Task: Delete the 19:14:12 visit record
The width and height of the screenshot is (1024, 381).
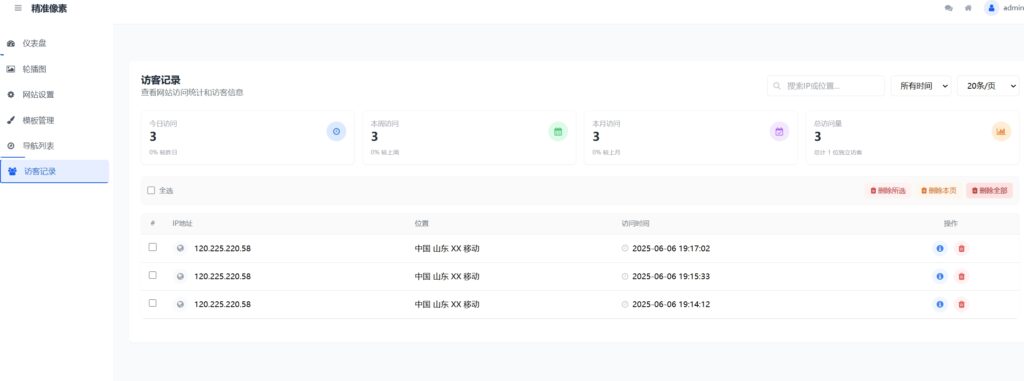Action: pos(961,304)
